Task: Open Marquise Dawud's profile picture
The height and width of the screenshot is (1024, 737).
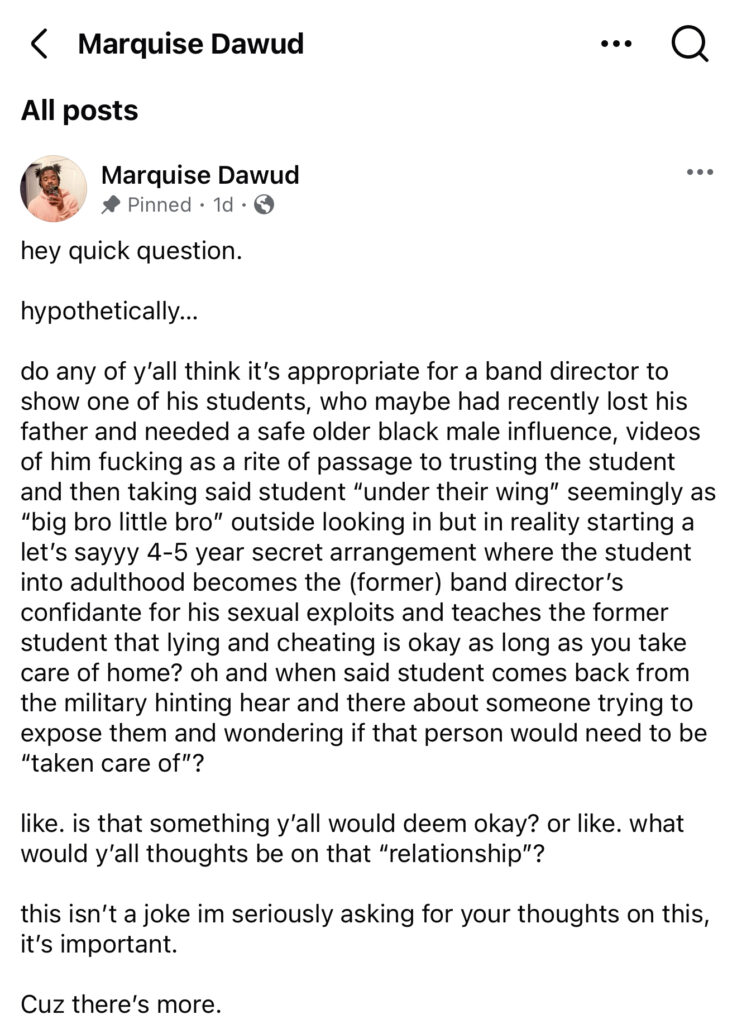Action: 54,188
